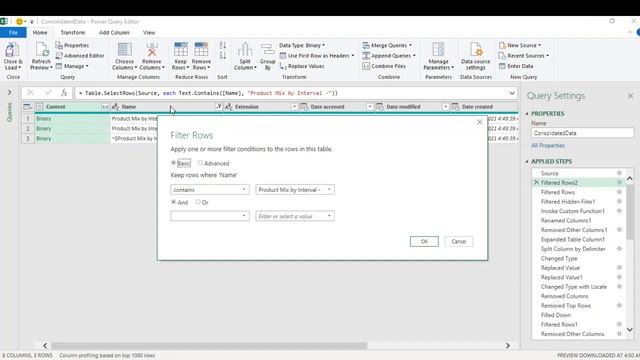Image resolution: width=640 pixels, height=360 pixels.
Task: Click the New Source icon
Action: [x=502, y=45]
